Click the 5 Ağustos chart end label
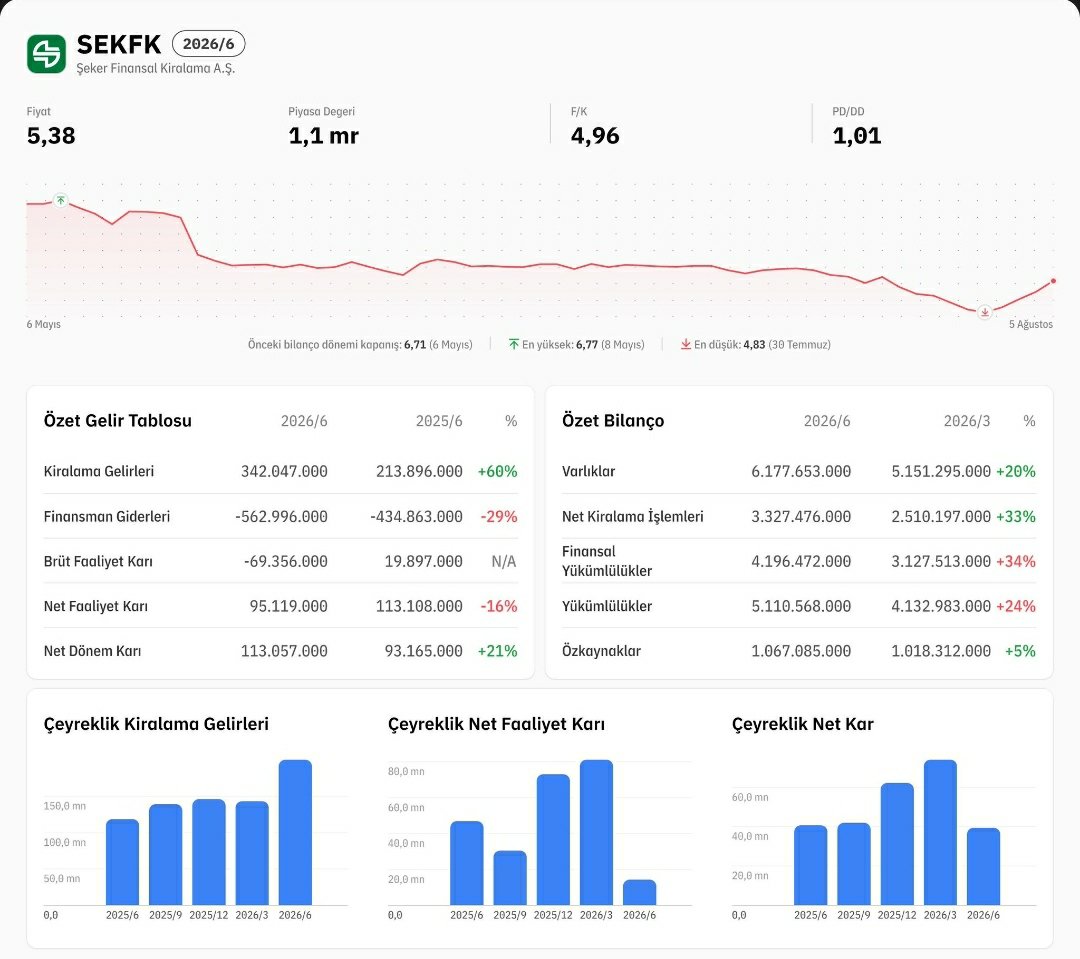The width and height of the screenshot is (1080, 959). point(1030,324)
